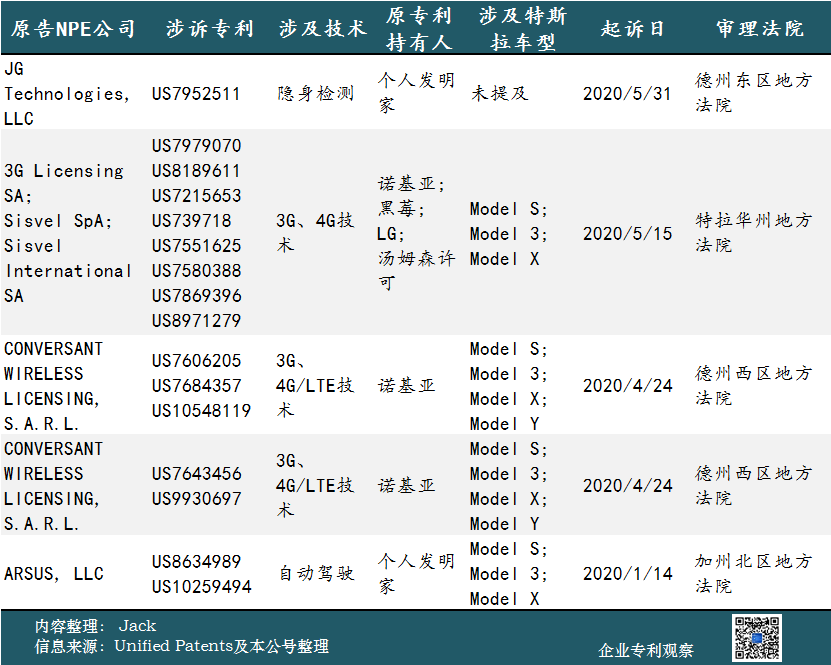Select column header 原专利持有人
The width and height of the screenshot is (831, 665).
click(419, 29)
